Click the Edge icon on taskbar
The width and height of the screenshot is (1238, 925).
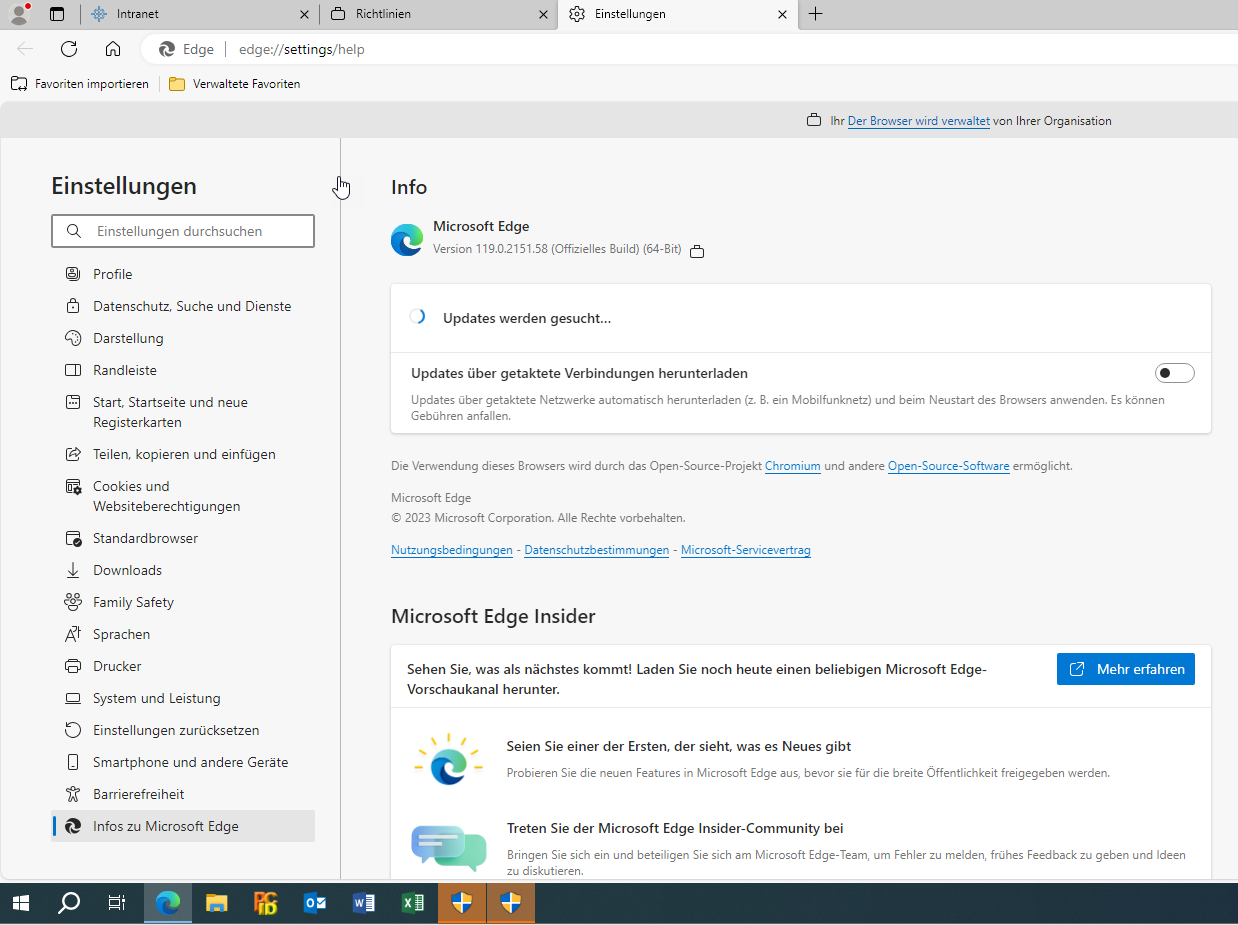(167, 903)
